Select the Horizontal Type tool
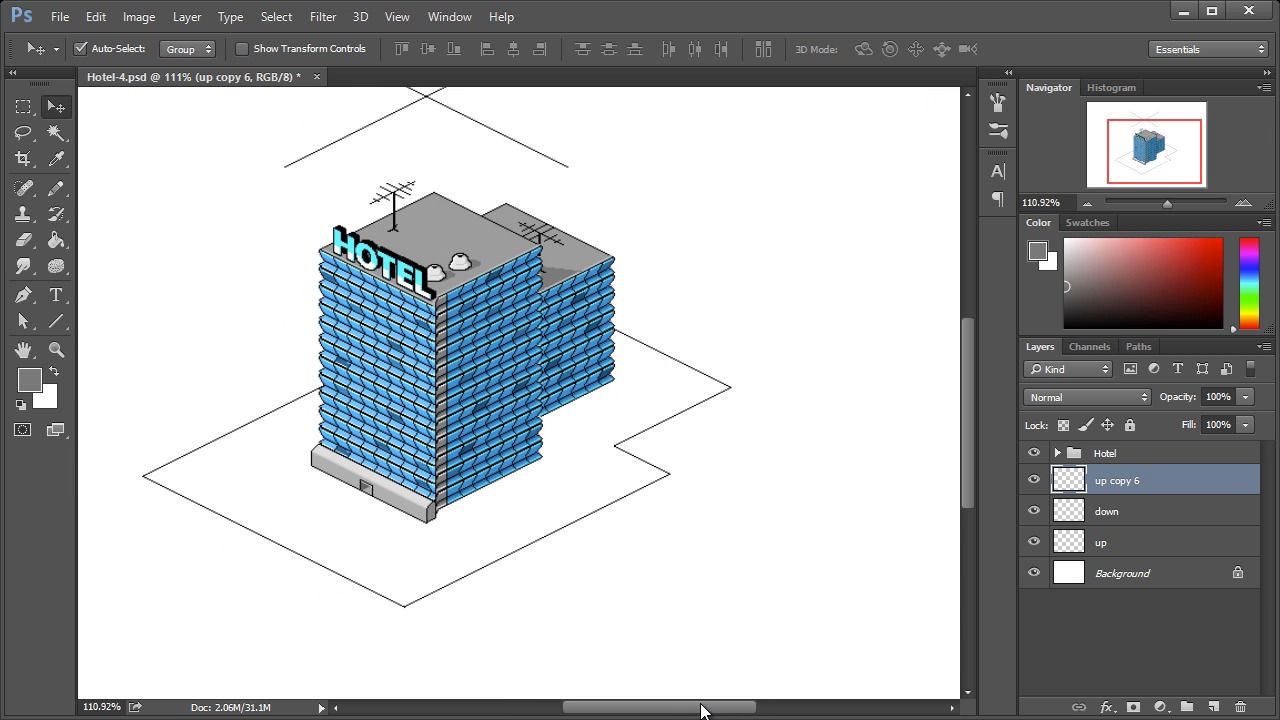1280x720 pixels. coord(56,295)
